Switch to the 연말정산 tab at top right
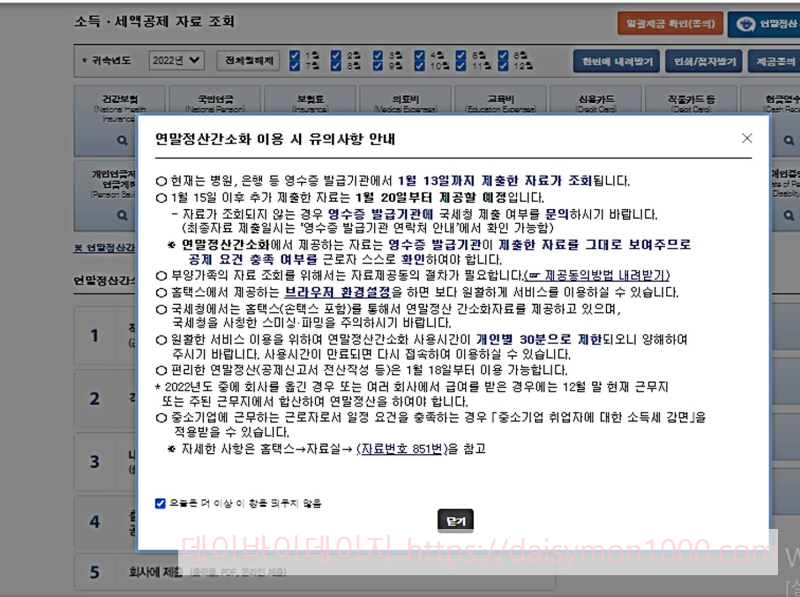The height and width of the screenshot is (597, 800). point(764,24)
